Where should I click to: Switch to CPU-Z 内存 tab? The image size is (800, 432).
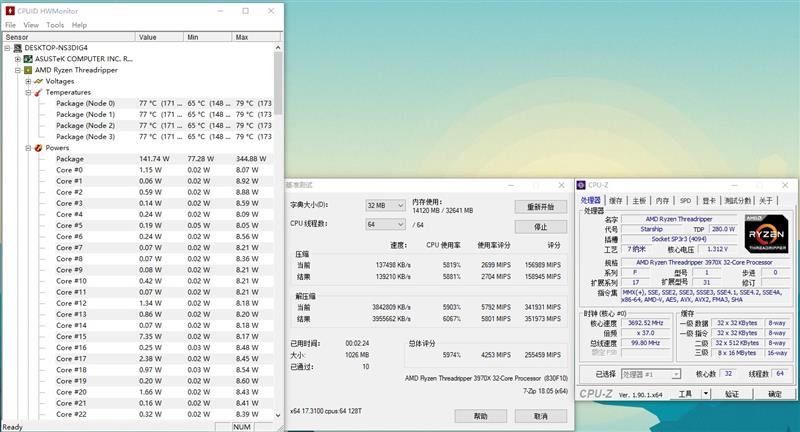[x=662, y=200]
